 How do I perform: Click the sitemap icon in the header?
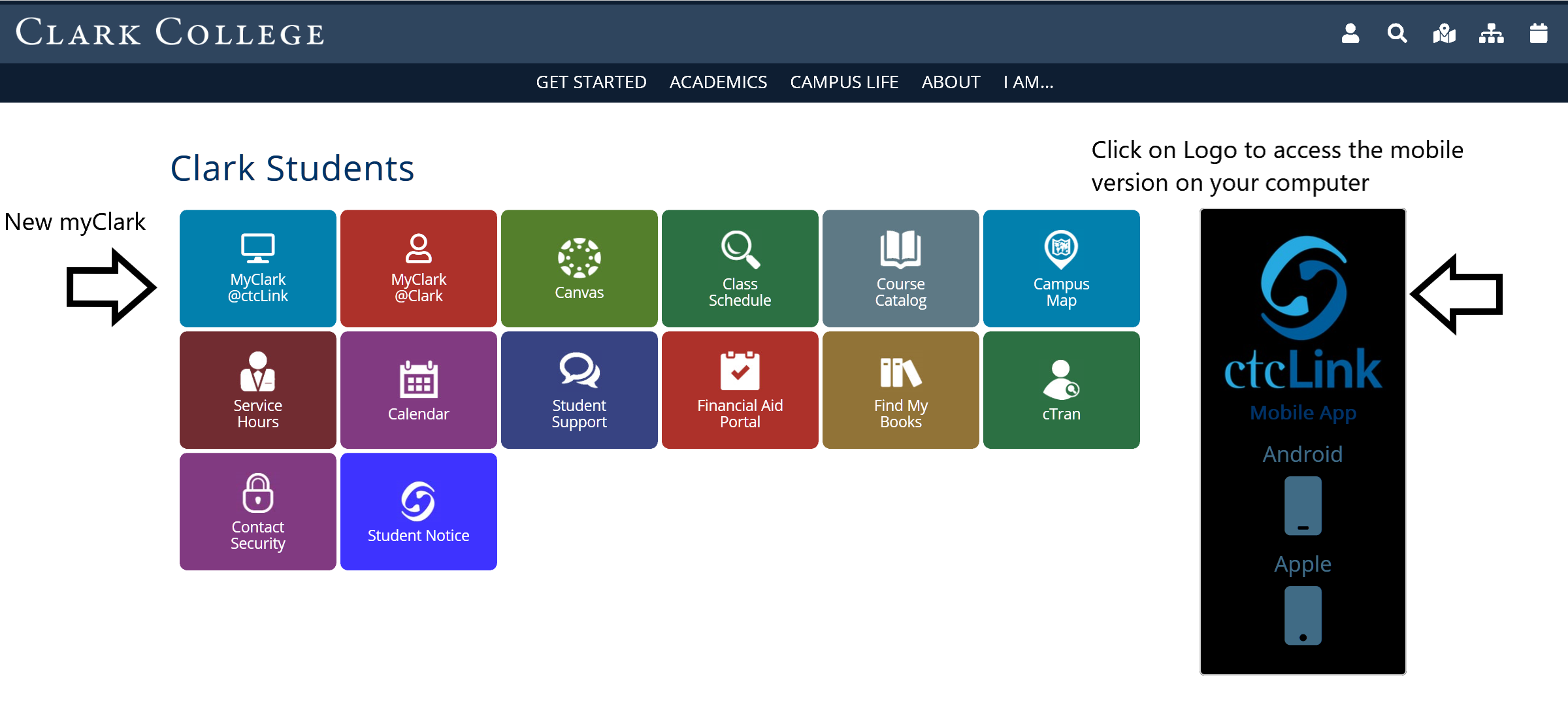[x=1492, y=33]
